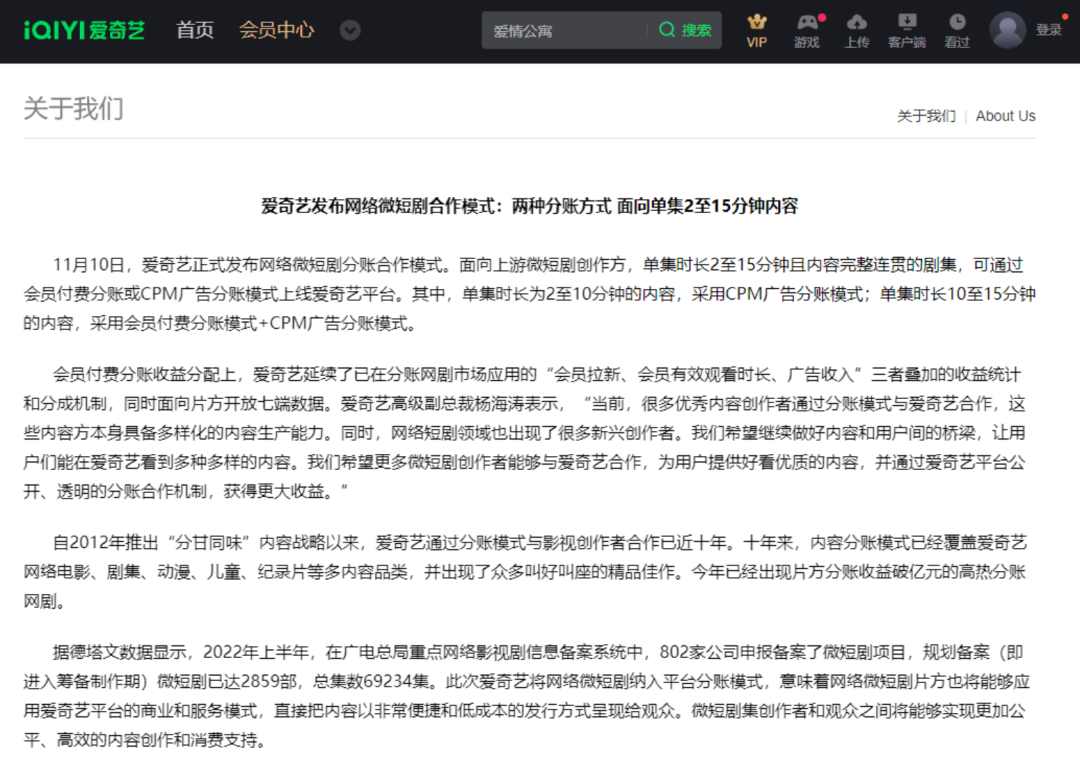Click the iQIYI logo in header
This screenshot has width=1080, height=775.
[84, 30]
